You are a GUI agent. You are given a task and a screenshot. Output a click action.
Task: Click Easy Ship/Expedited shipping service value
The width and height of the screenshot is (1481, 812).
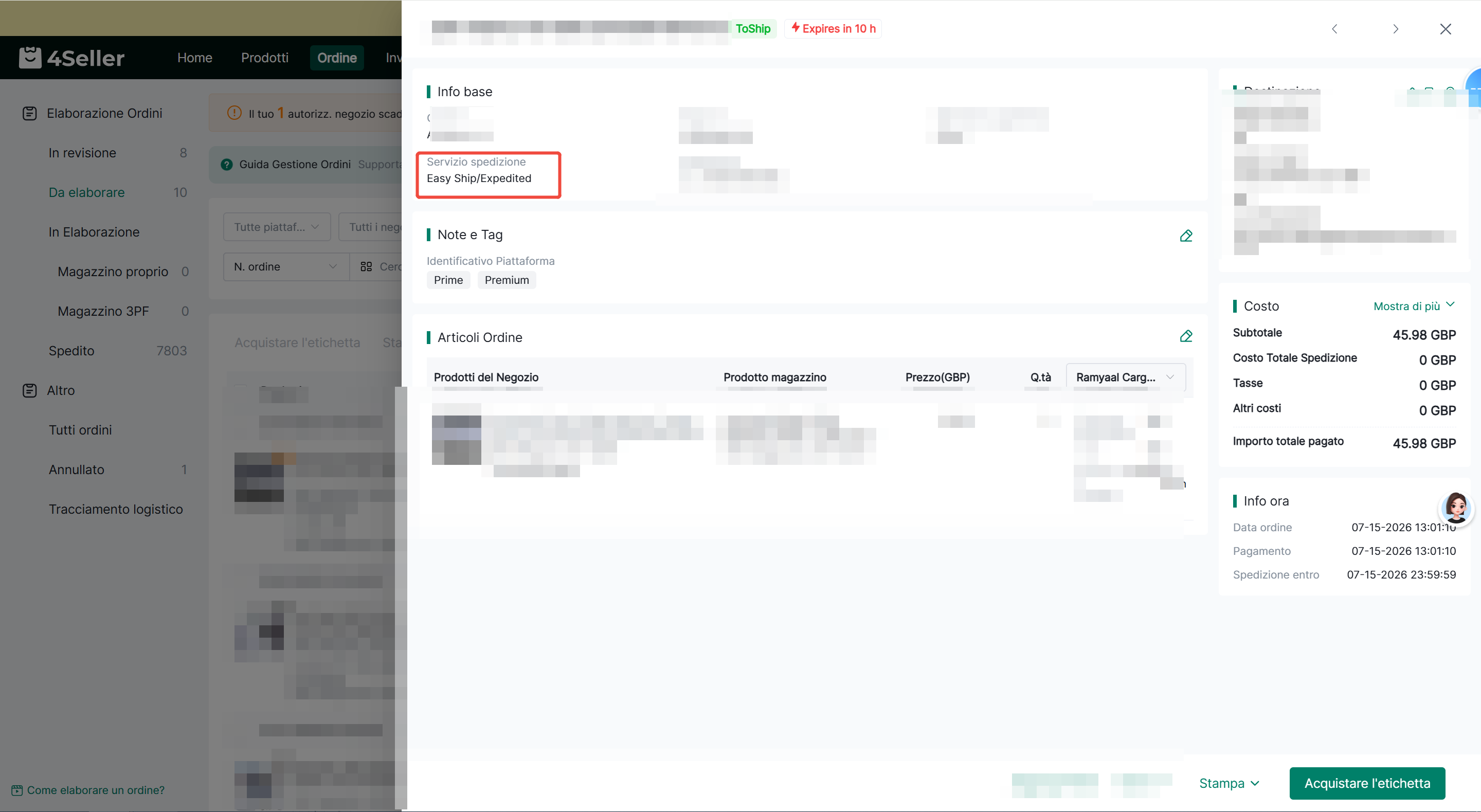click(479, 178)
